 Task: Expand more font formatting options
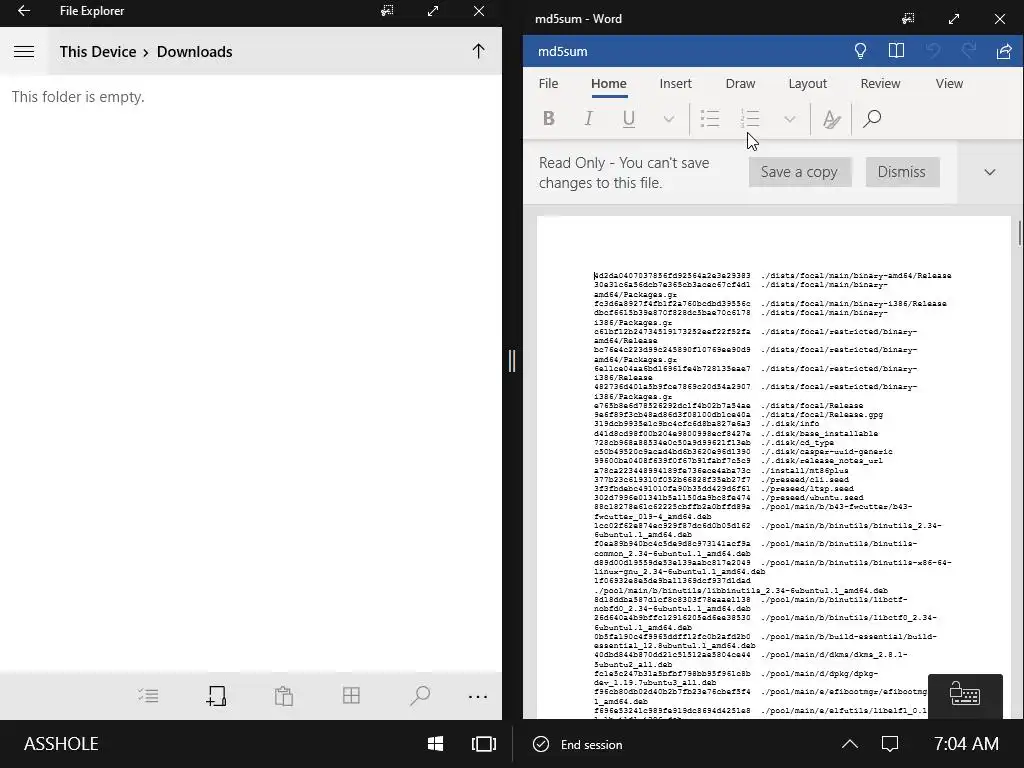pos(668,120)
